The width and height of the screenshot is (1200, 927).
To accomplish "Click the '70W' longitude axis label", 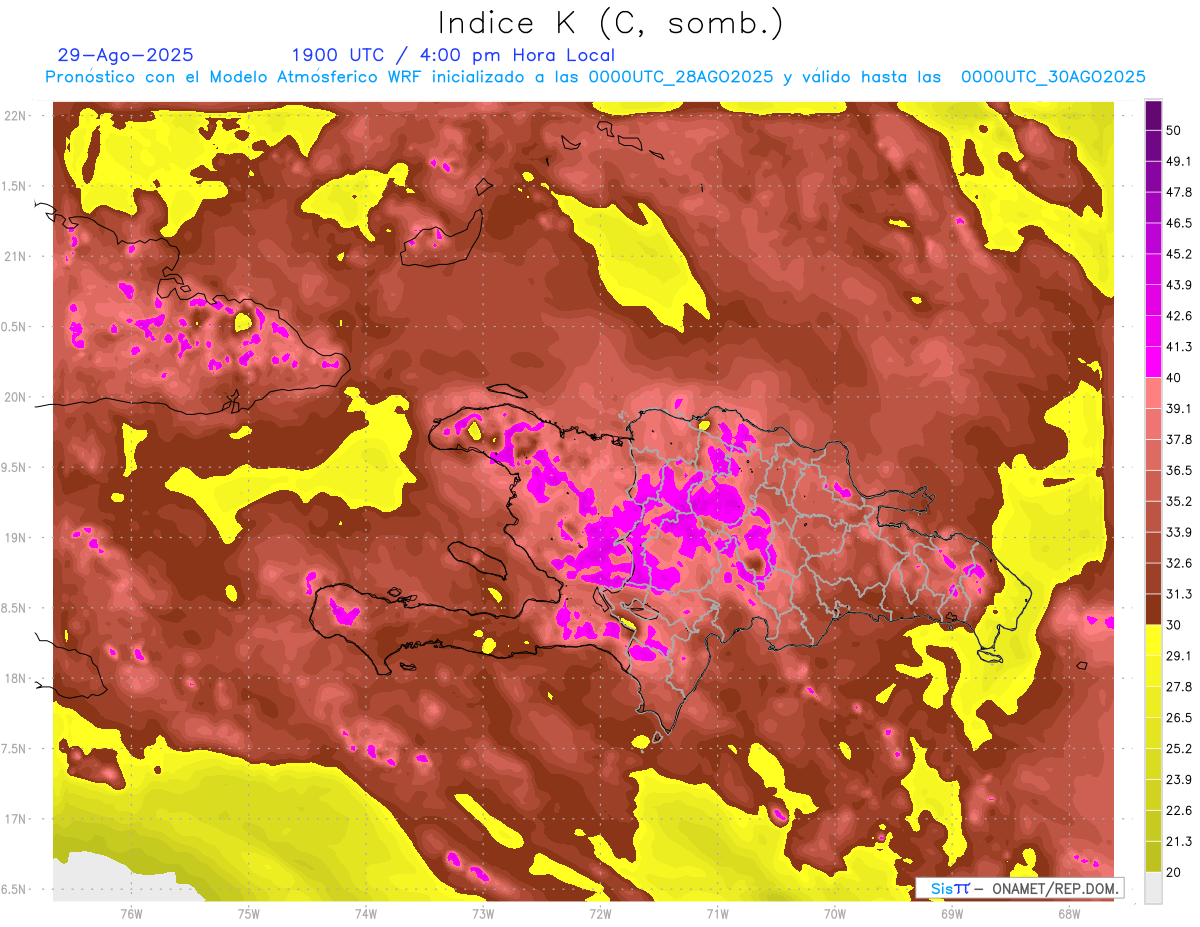I will pyautogui.click(x=834, y=913).
